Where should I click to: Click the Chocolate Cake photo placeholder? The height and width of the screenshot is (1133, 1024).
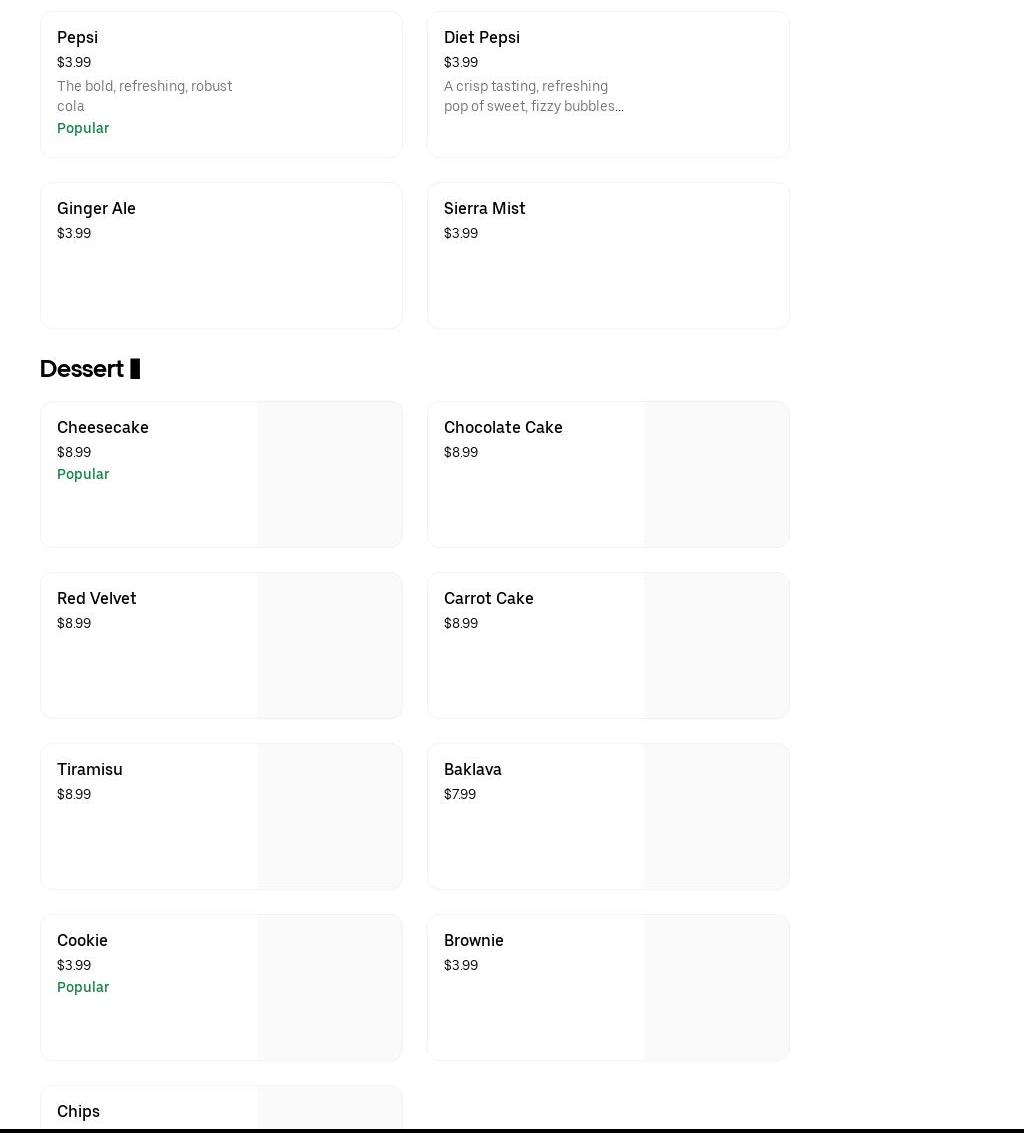point(716,475)
